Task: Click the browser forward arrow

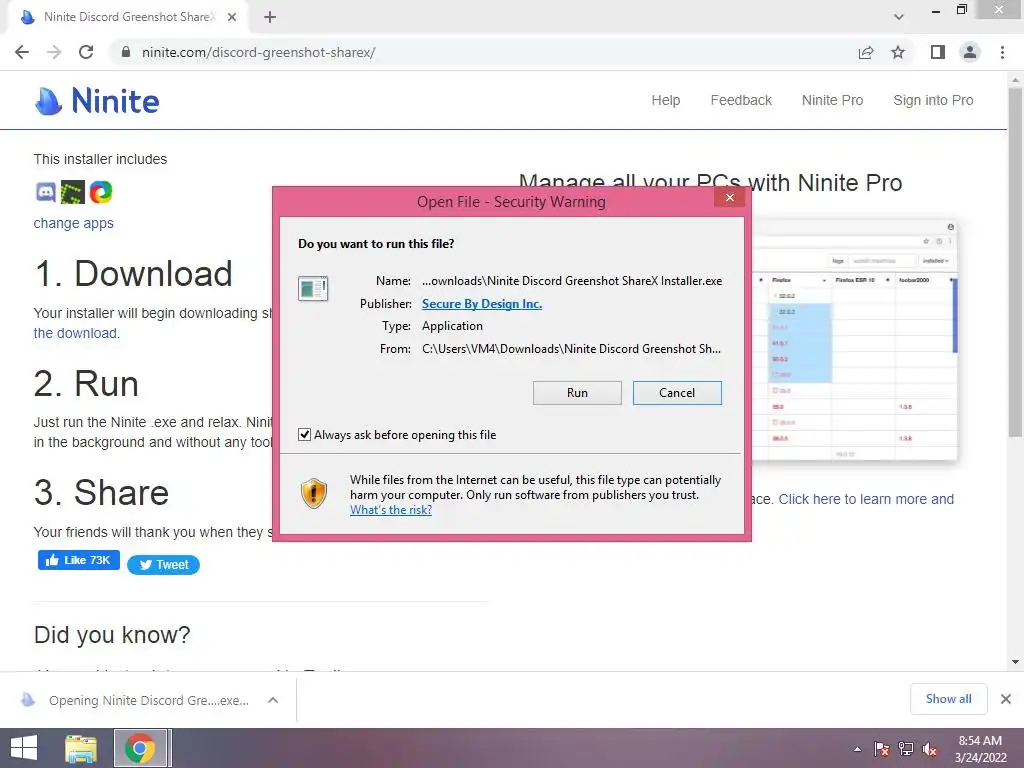Action: pyautogui.click(x=54, y=52)
